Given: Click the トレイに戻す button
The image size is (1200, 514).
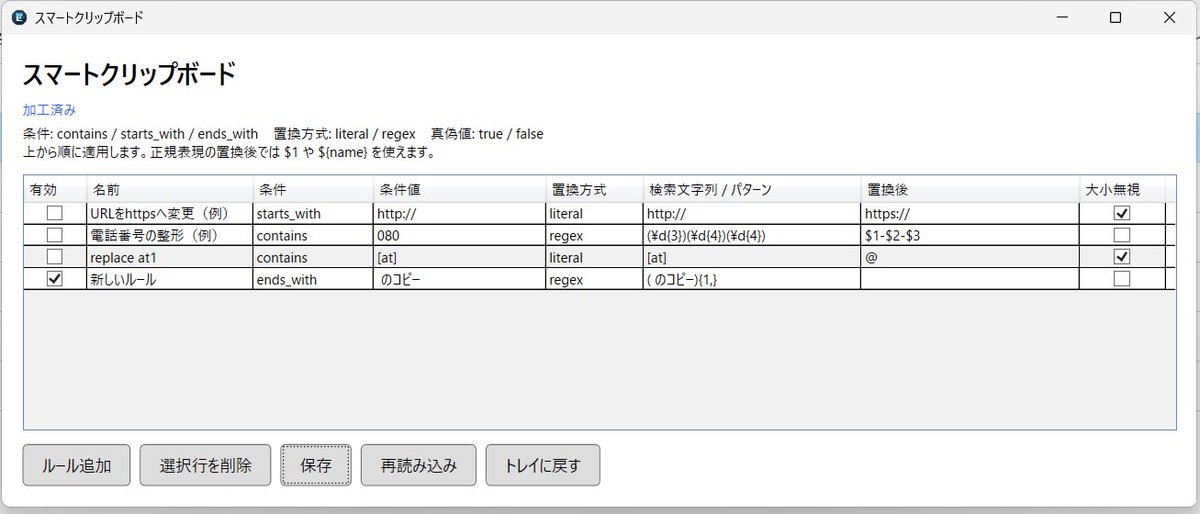Looking at the screenshot, I should (x=543, y=465).
